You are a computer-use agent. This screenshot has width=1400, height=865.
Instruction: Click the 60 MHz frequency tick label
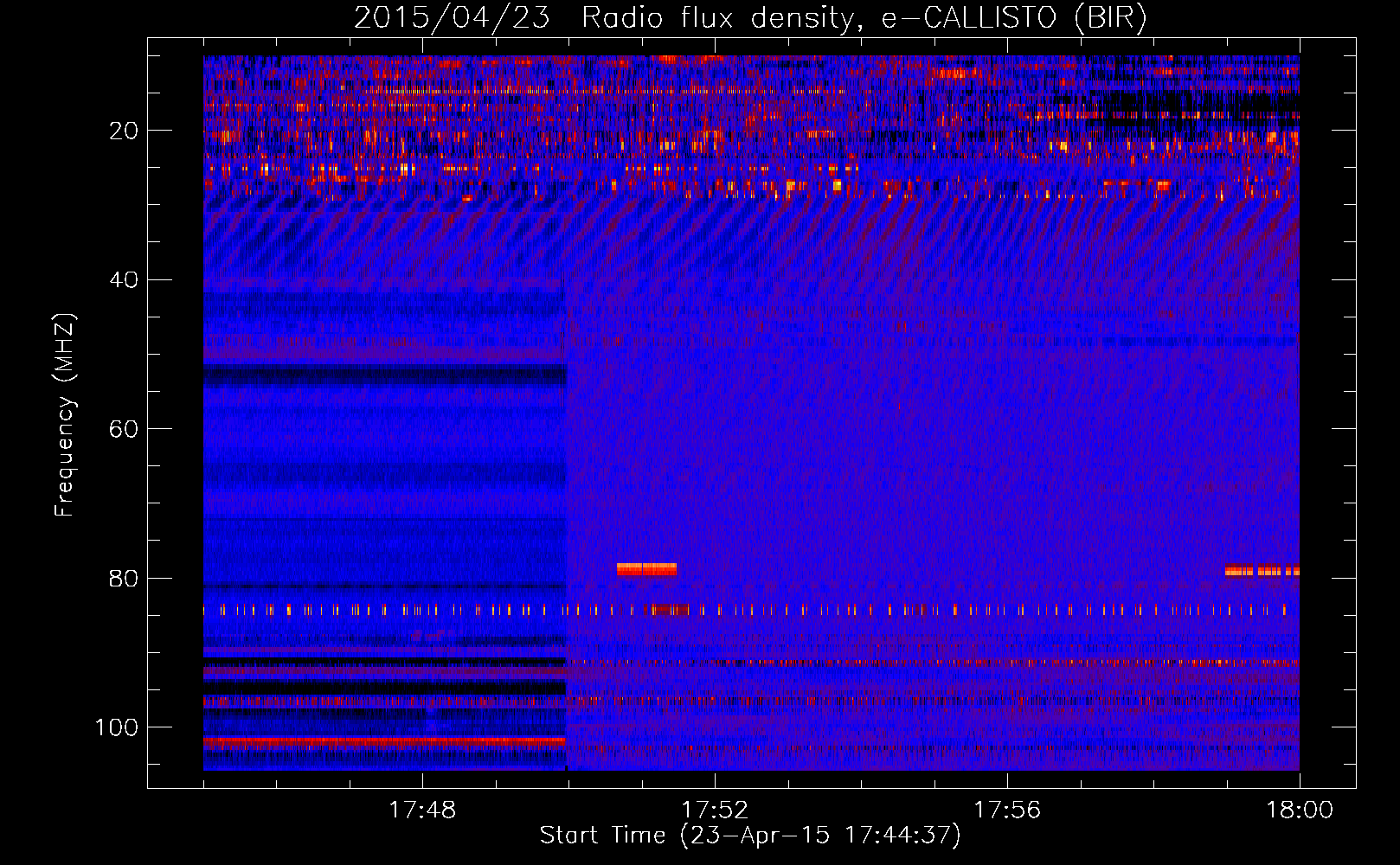coord(125,429)
